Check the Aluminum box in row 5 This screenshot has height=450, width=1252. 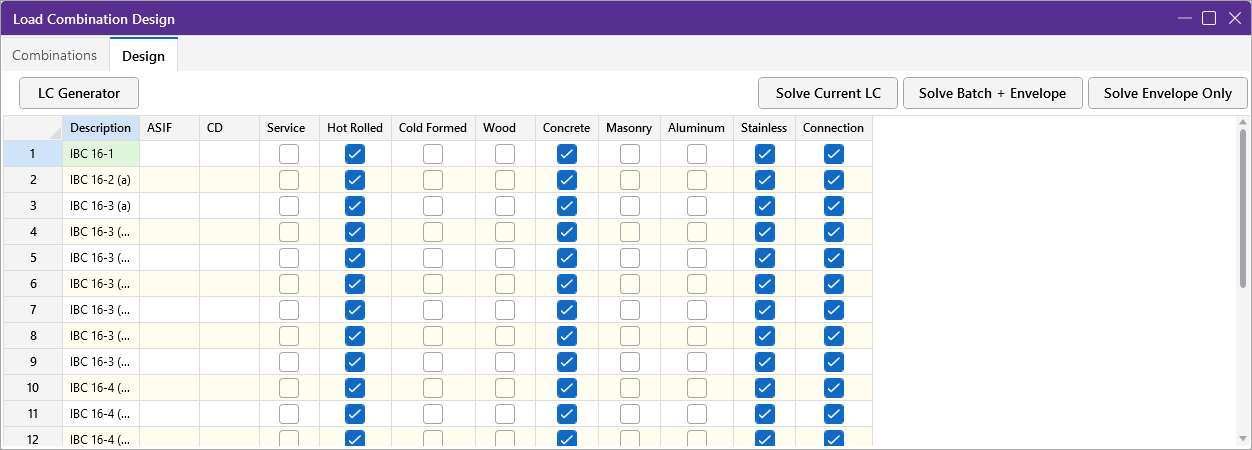697,258
